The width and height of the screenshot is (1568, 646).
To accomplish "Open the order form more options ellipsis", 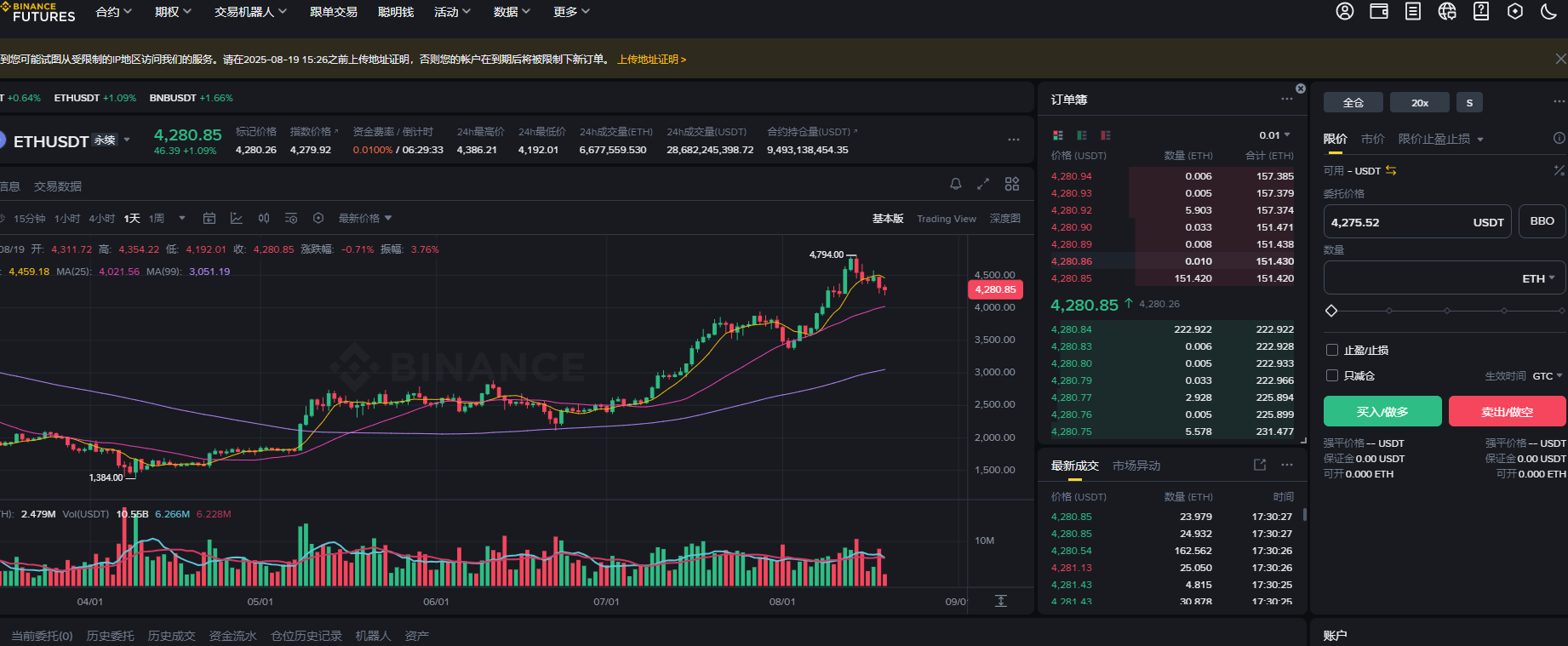I will pos(1559,101).
